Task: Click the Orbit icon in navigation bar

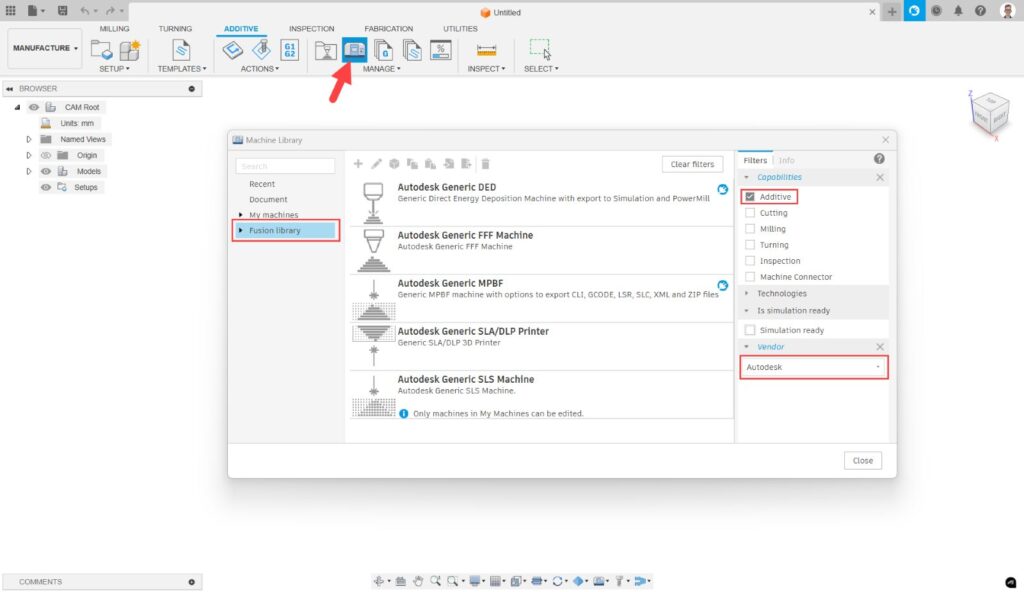Action: (379, 581)
